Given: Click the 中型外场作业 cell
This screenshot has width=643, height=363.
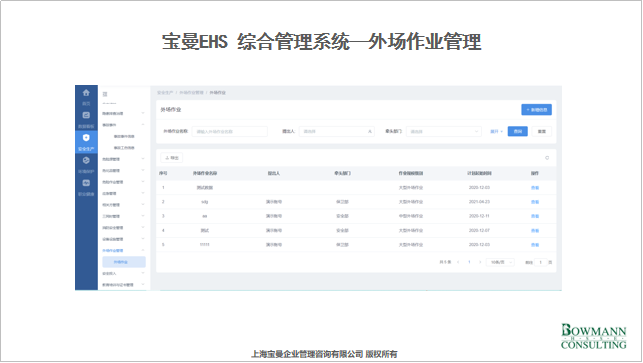Looking at the screenshot, I should pos(411,216).
